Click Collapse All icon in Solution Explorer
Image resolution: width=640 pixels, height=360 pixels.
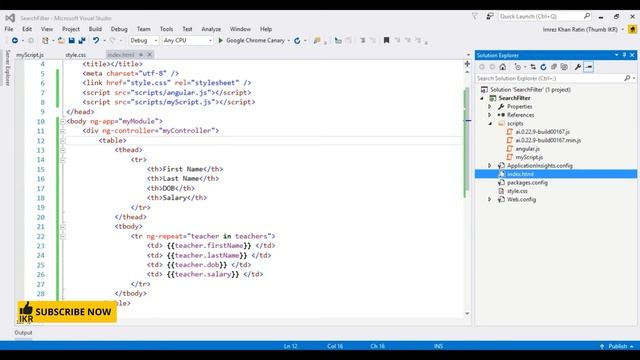553,67
